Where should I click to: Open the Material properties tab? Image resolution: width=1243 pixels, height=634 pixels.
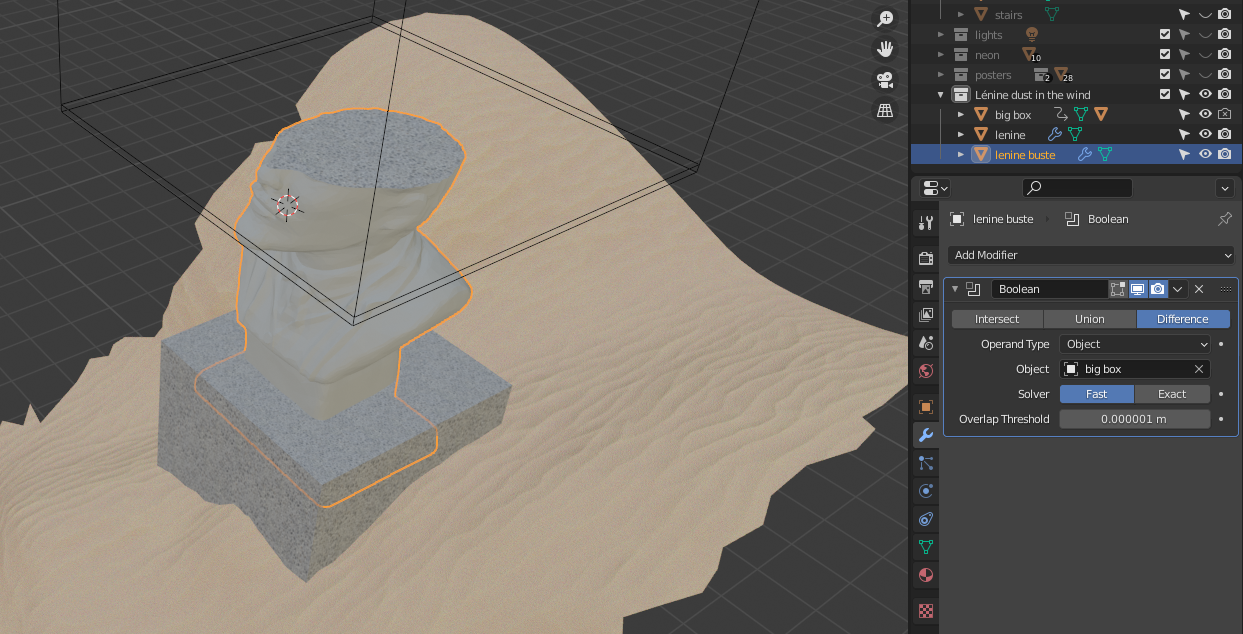[x=926, y=575]
